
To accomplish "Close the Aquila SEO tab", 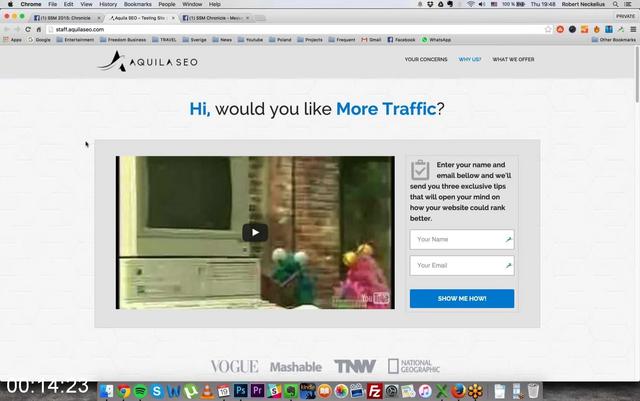I will pyautogui.click(x=173, y=18).
